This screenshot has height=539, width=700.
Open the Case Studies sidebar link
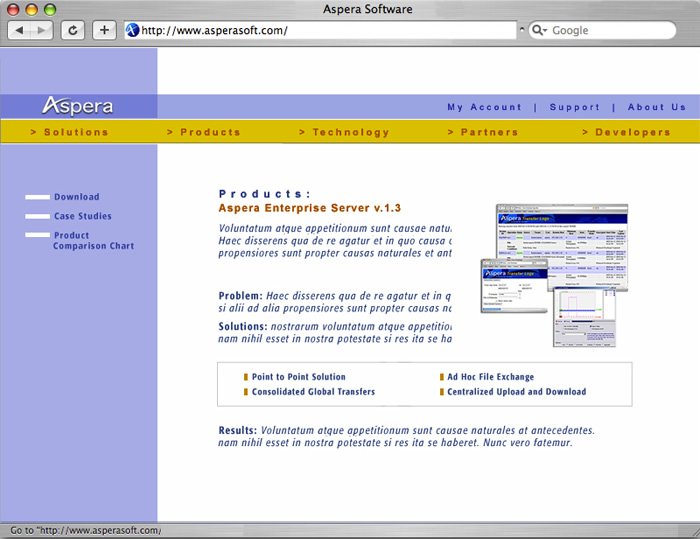(83, 216)
